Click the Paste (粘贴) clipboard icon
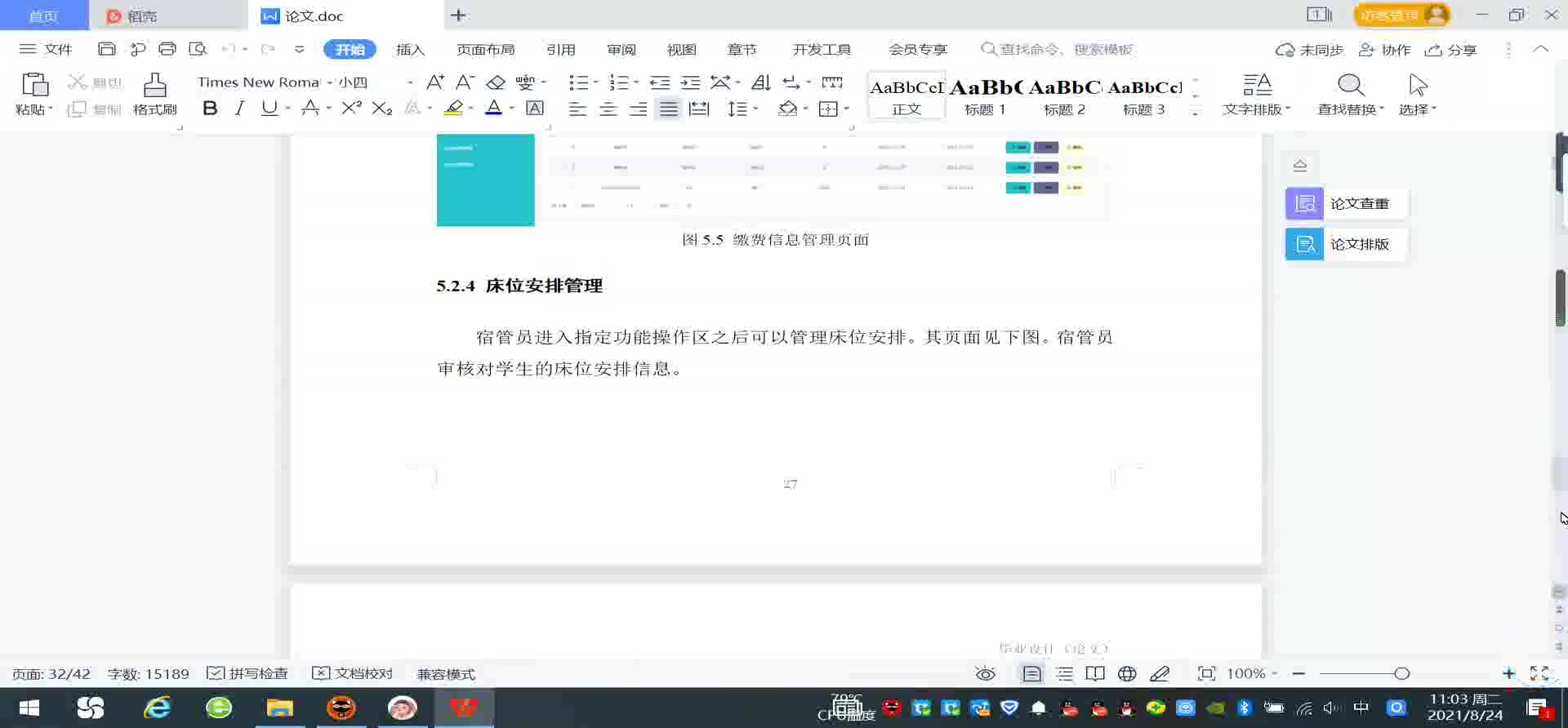Viewport: 1568px width, 728px height. 34,85
